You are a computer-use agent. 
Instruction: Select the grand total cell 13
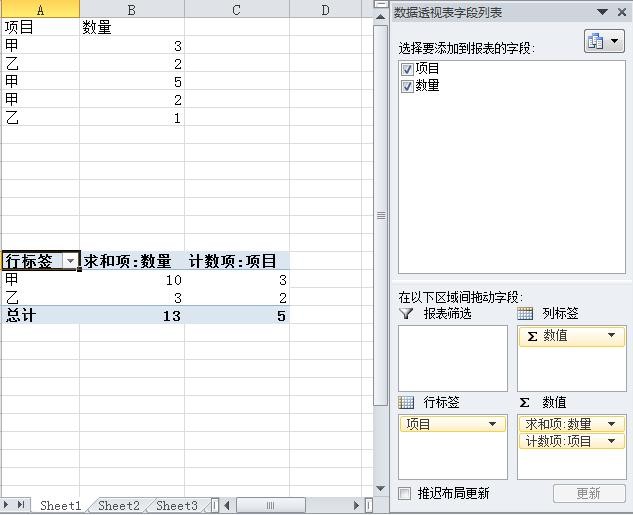[132, 315]
